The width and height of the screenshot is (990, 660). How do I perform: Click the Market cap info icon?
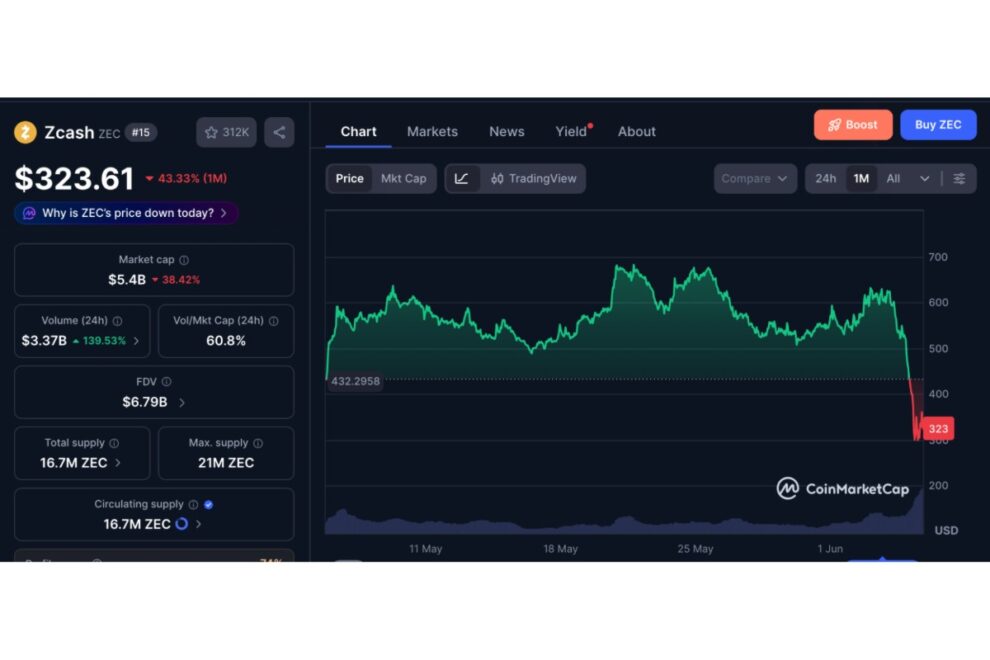point(184,260)
